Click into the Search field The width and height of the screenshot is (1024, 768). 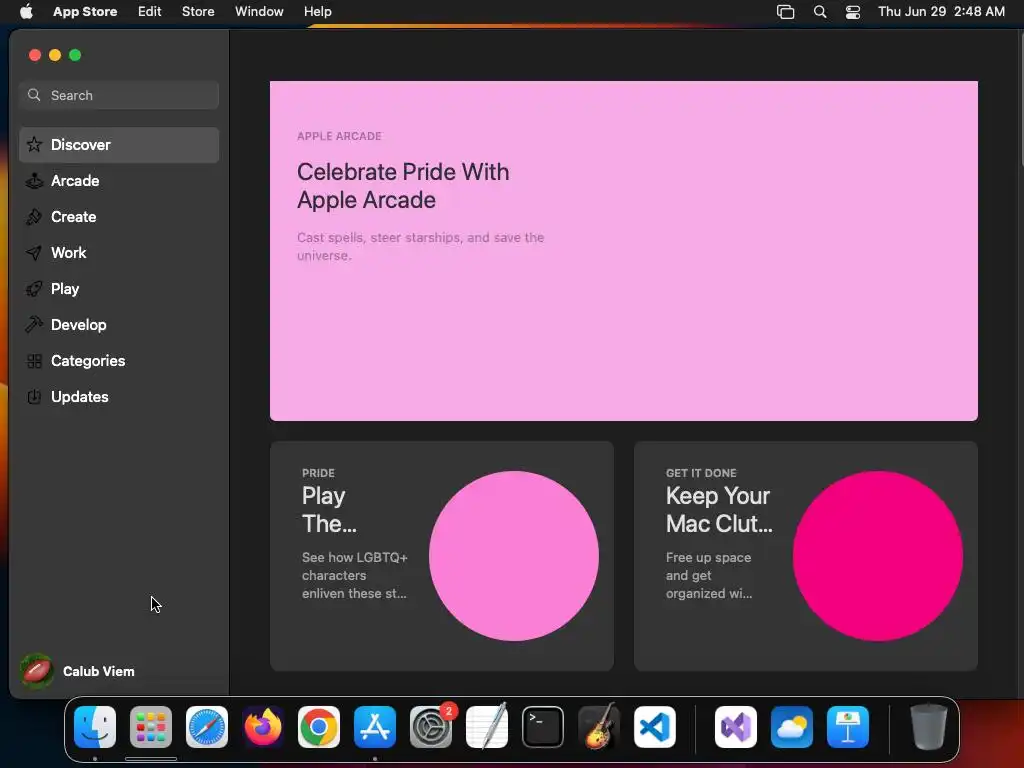119,95
